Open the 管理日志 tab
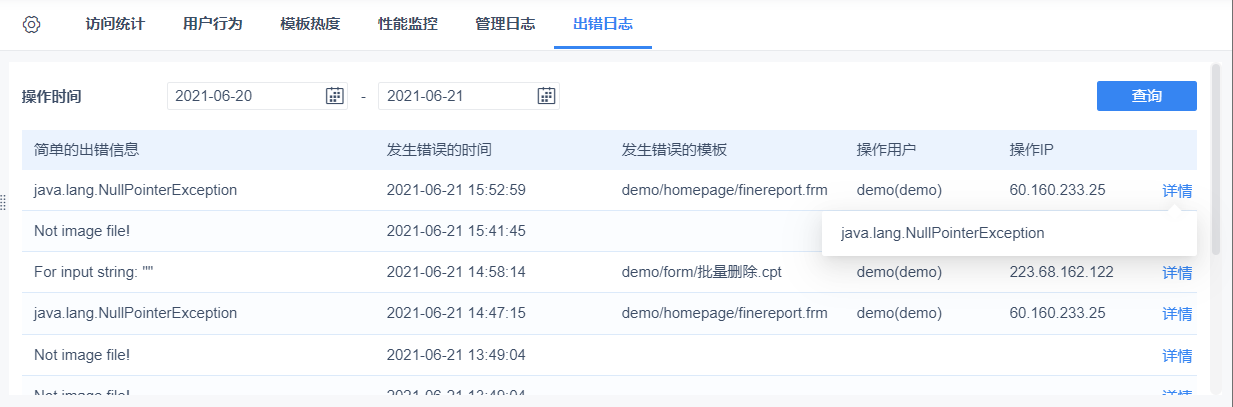Image resolution: width=1233 pixels, height=407 pixels. pyautogui.click(x=505, y=24)
